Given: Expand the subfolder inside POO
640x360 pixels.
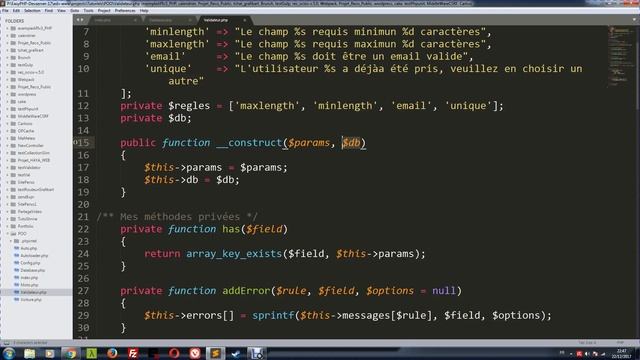Looking at the screenshot, I should [11, 241].
